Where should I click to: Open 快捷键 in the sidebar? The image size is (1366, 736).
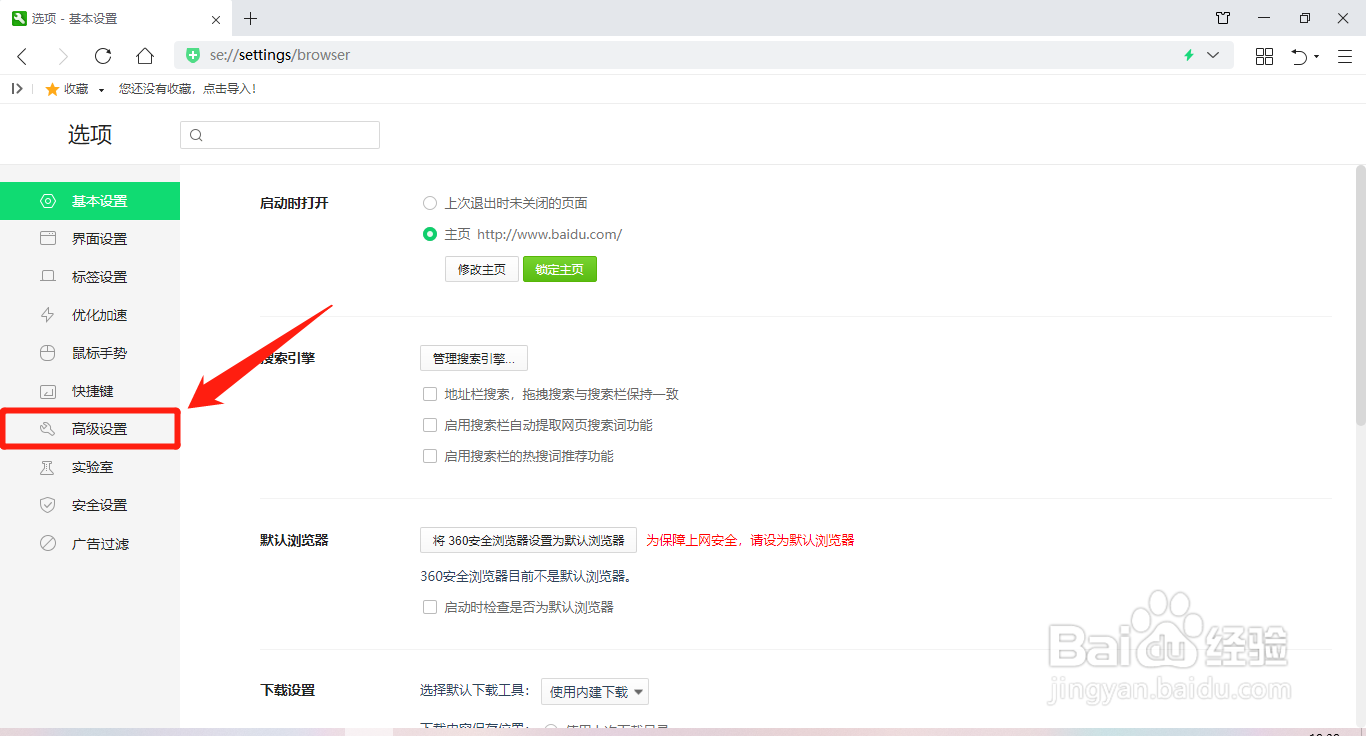[90, 391]
